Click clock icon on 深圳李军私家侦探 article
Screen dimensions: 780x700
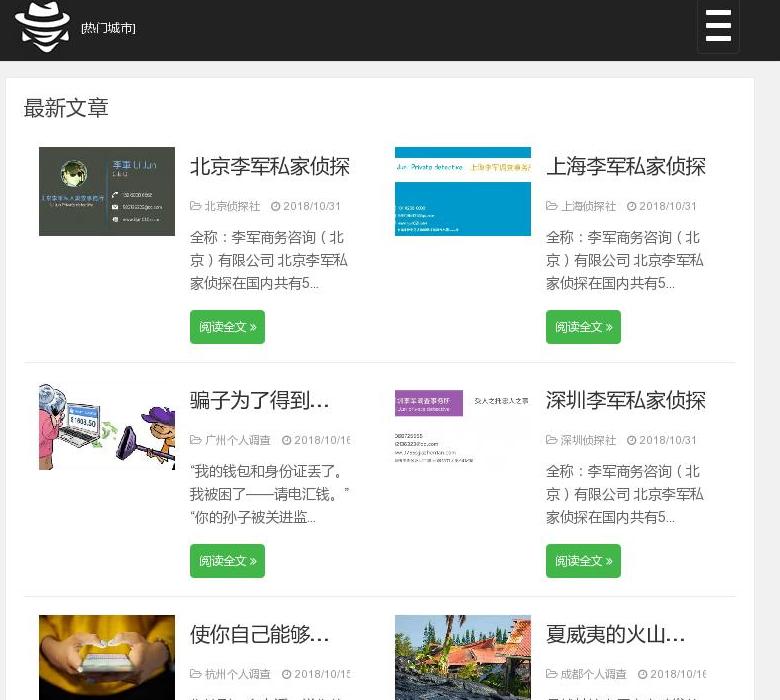click(632, 440)
